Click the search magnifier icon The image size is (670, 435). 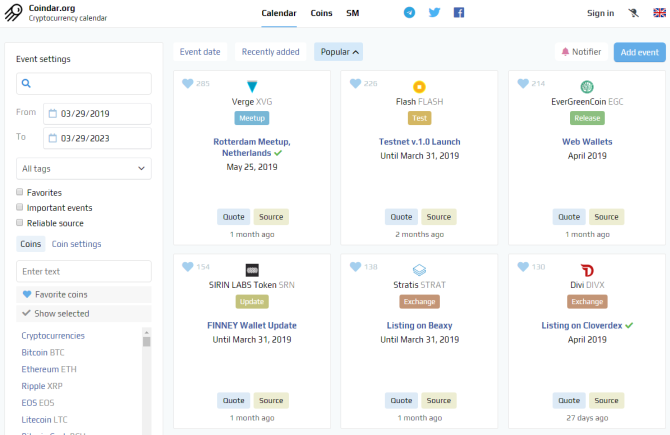(26, 83)
